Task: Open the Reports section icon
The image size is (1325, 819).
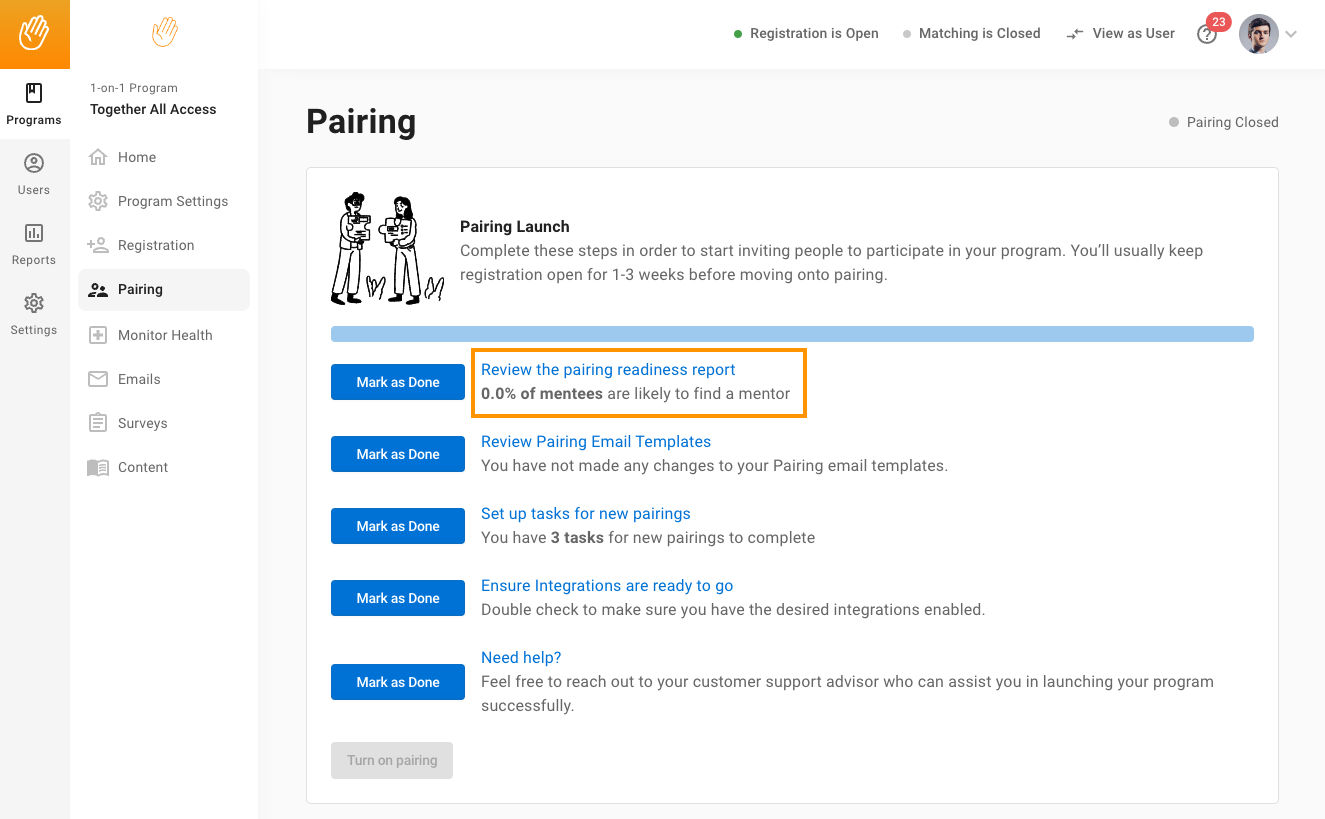Action: point(34,233)
